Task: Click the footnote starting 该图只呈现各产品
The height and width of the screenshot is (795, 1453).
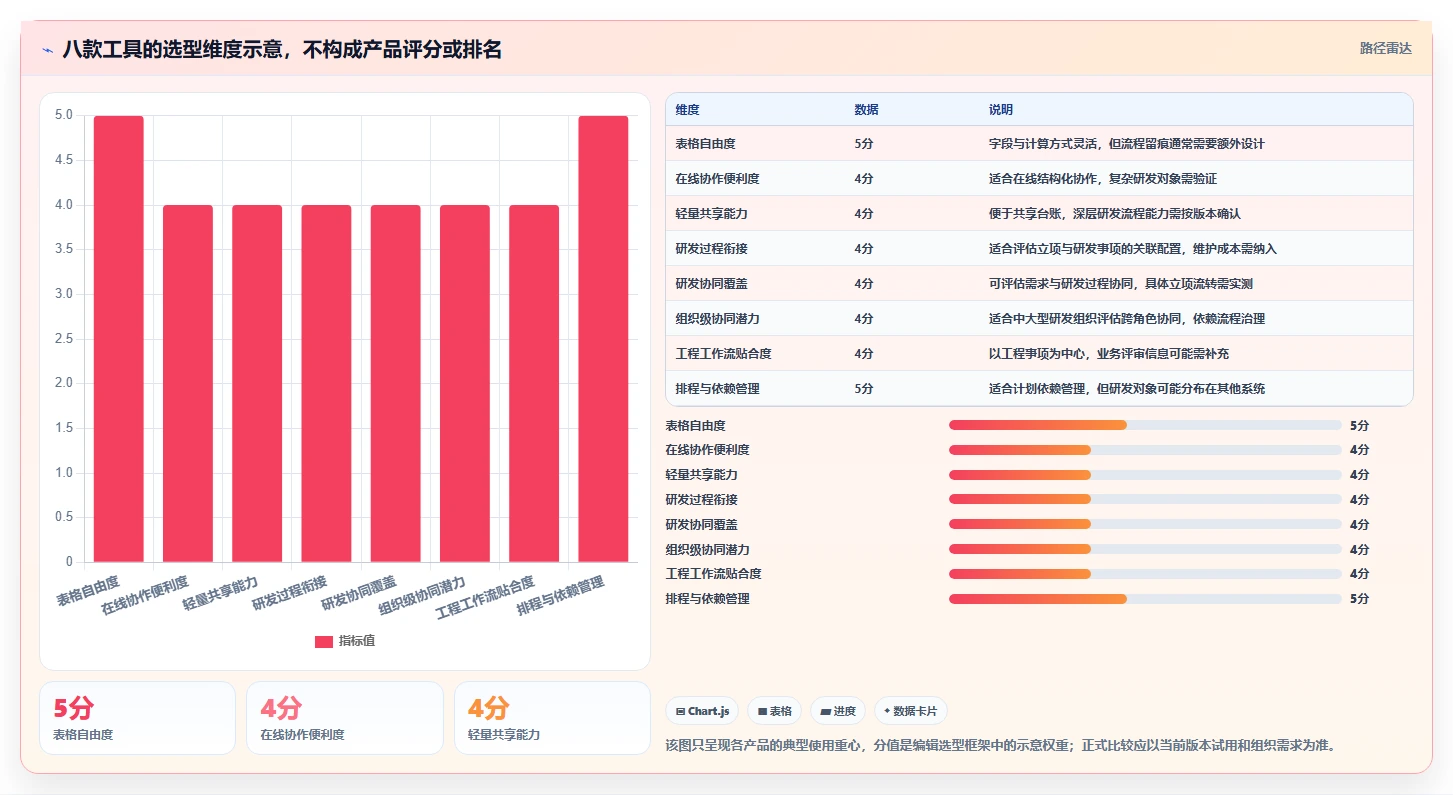Action: (1000, 745)
